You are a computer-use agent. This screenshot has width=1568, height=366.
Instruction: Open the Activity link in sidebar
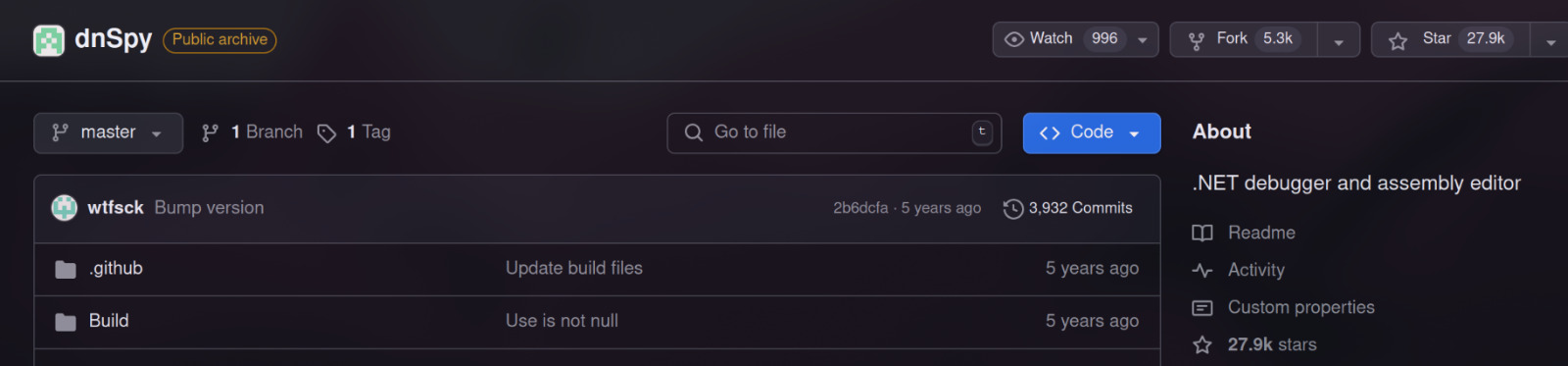coord(1255,270)
